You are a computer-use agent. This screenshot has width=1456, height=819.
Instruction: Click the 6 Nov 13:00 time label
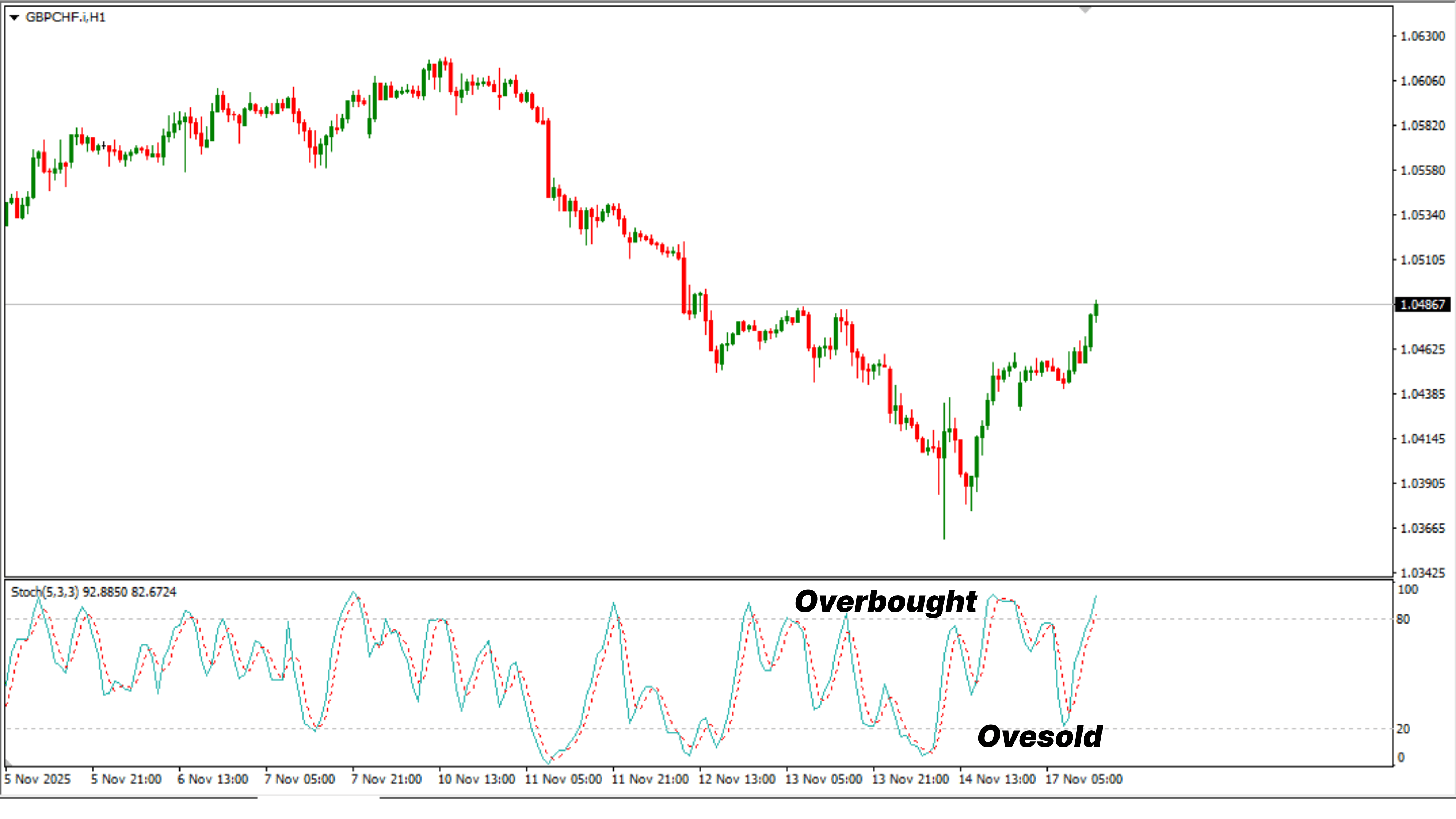pyautogui.click(x=213, y=779)
